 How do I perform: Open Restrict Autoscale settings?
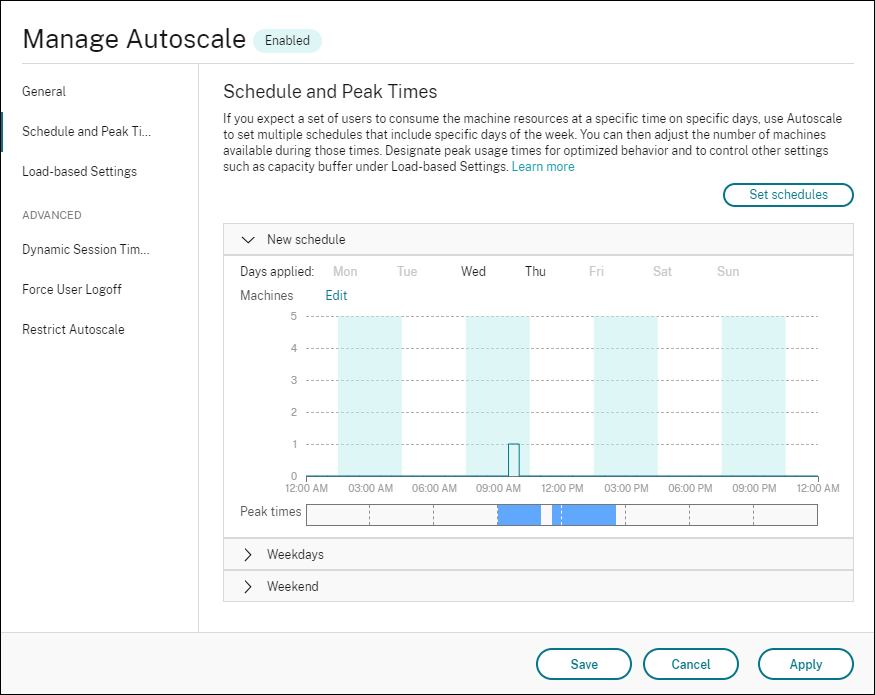(x=75, y=329)
